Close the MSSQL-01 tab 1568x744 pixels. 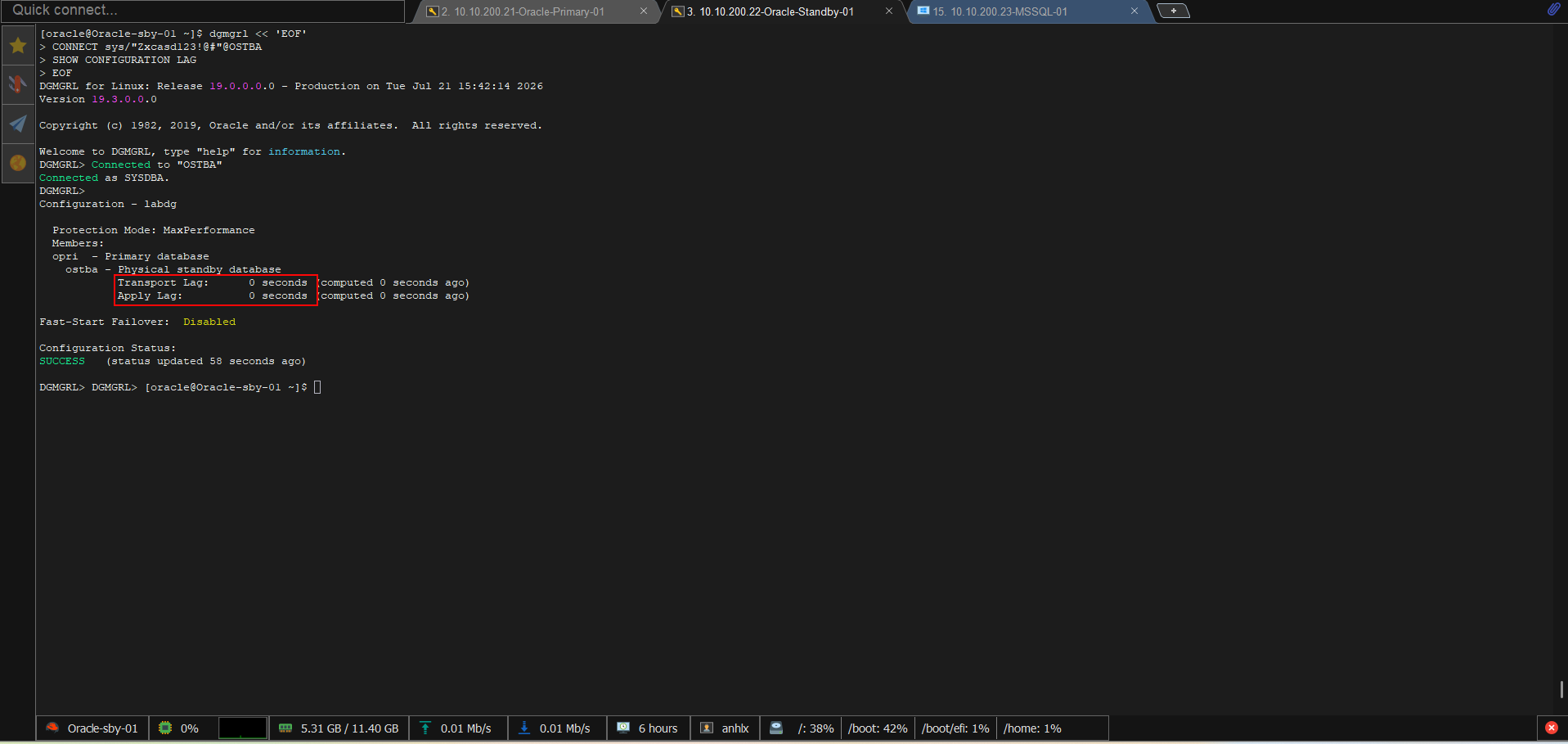(1134, 11)
